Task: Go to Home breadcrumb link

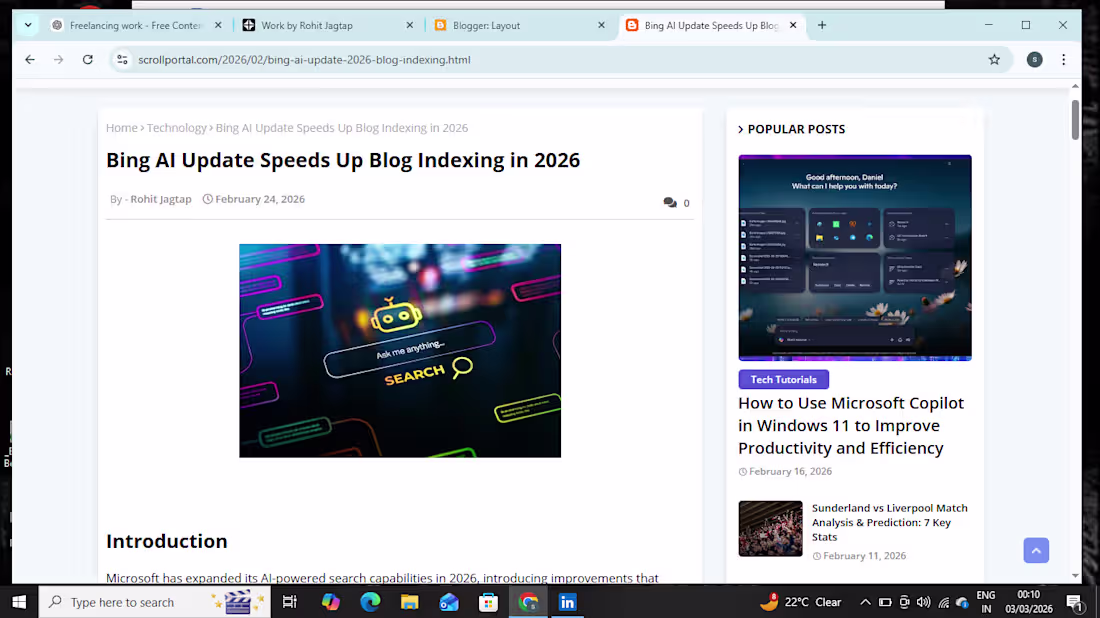Action: pyautogui.click(x=121, y=128)
